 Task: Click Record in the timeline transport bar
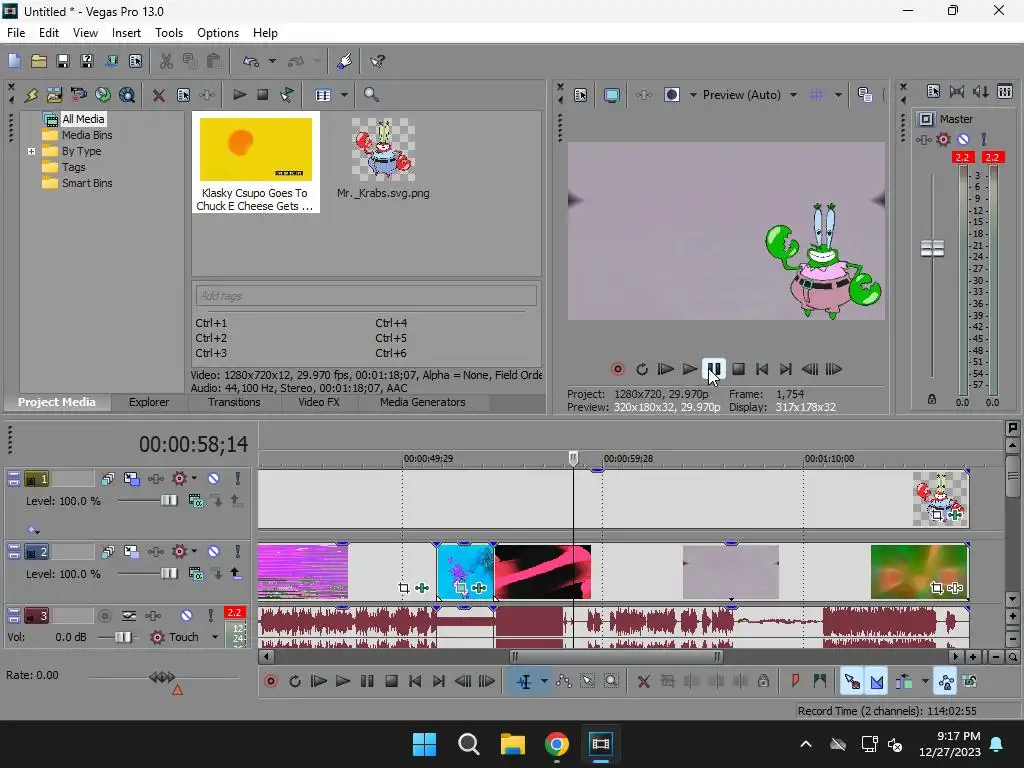[x=271, y=681]
